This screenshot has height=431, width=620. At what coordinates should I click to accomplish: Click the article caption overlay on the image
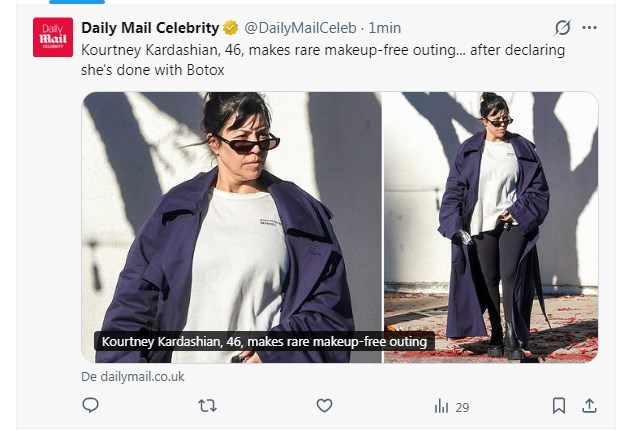tap(264, 342)
